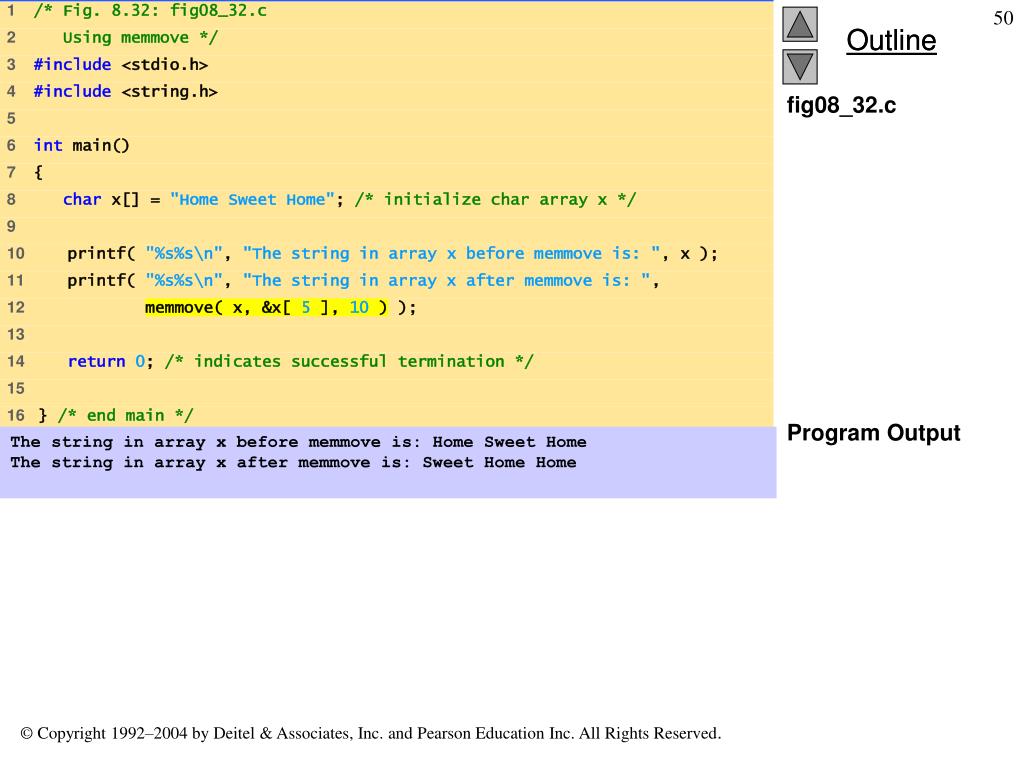This screenshot has width=1024, height=768.
Task: Click the up arrow navigation button
Action: point(800,25)
